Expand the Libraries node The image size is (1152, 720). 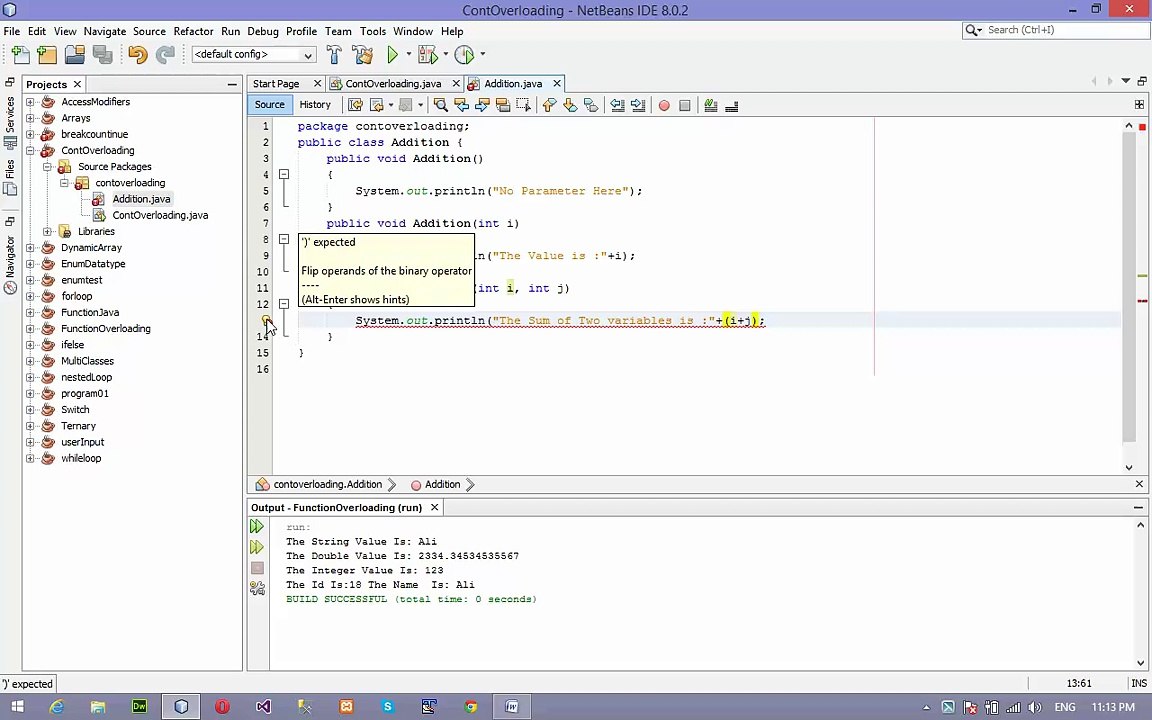click(x=47, y=231)
